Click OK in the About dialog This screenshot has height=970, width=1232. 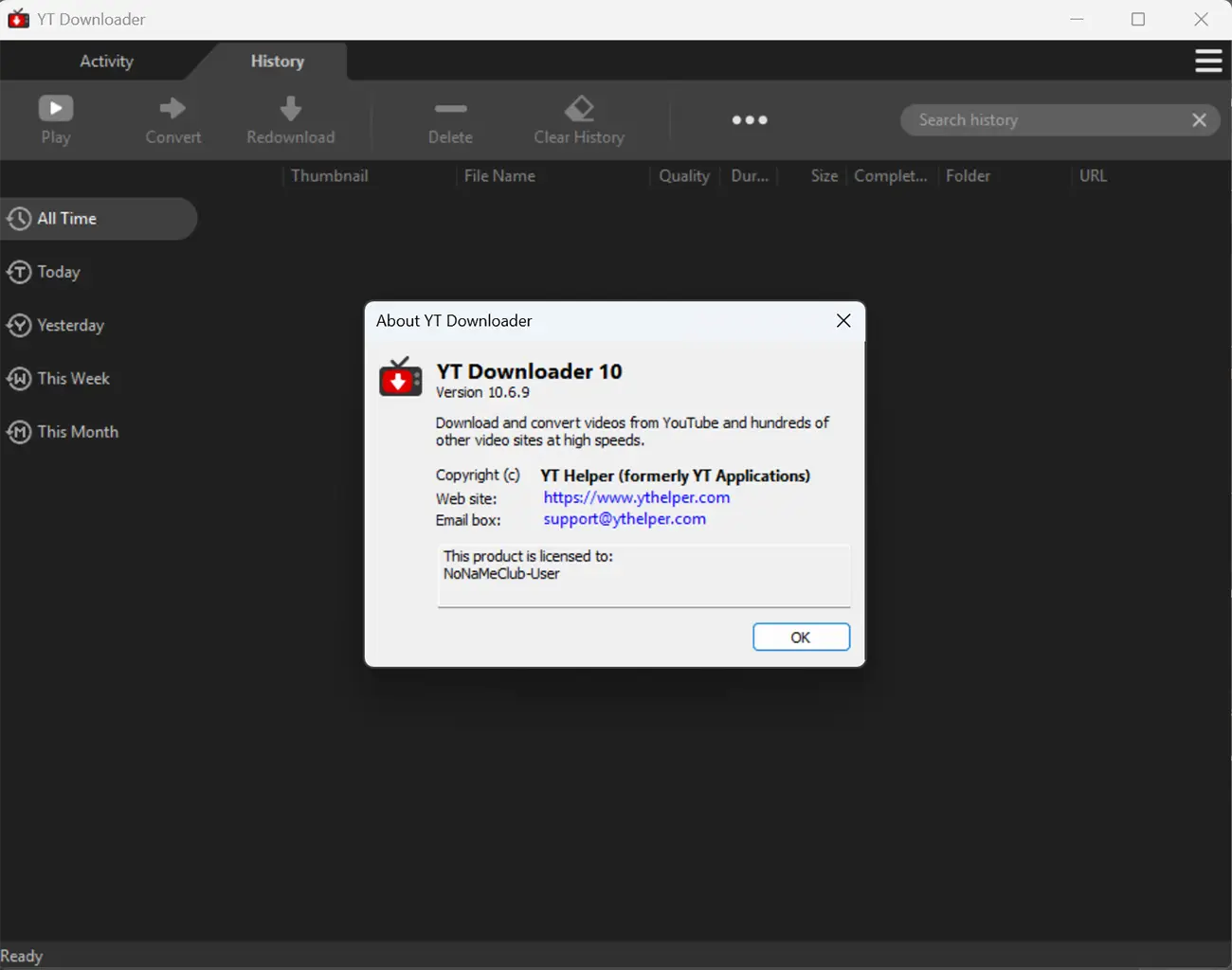(801, 638)
